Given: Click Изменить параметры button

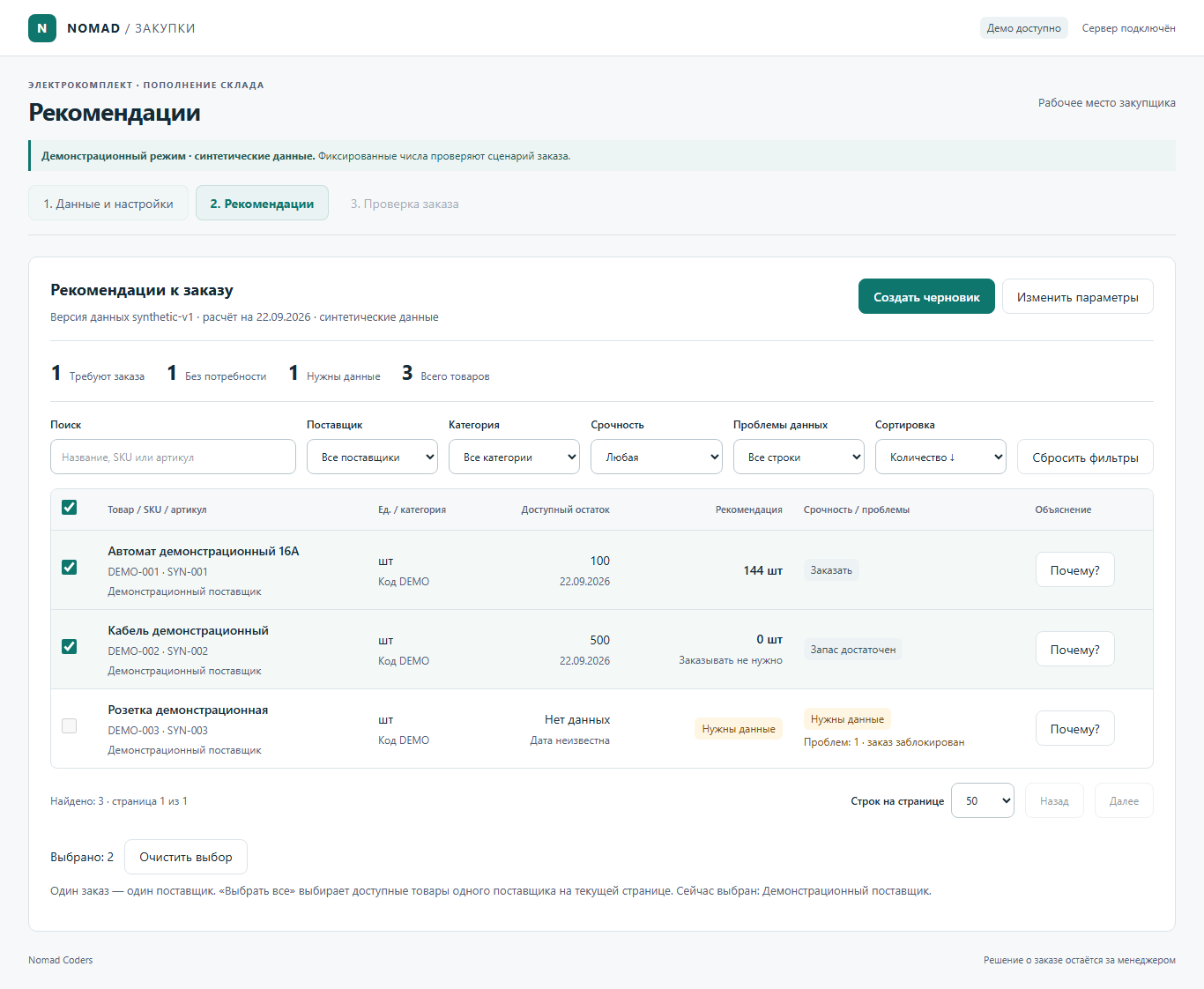Looking at the screenshot, I should [1077, 296].
